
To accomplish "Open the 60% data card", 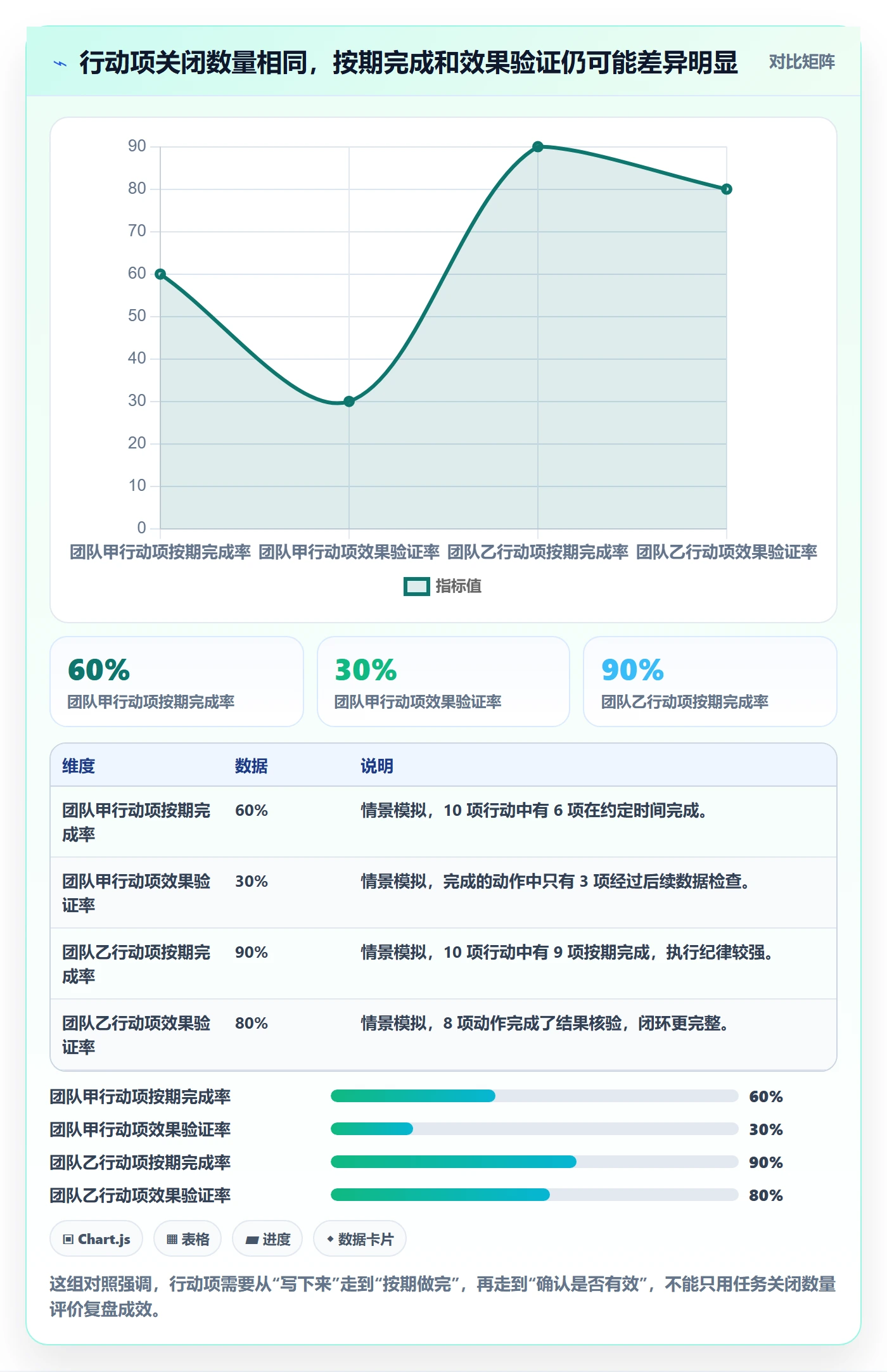I will click(x=177, y=682).
